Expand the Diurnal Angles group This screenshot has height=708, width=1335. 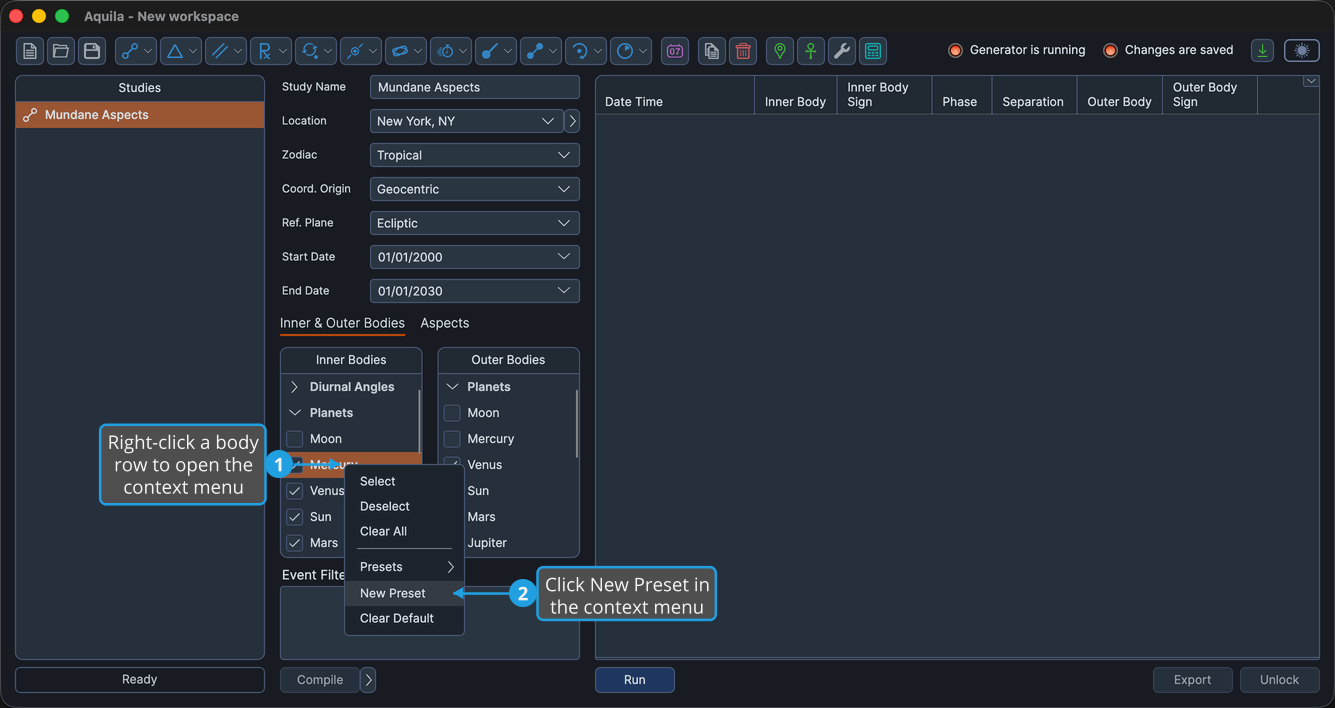tap(295, 387)
